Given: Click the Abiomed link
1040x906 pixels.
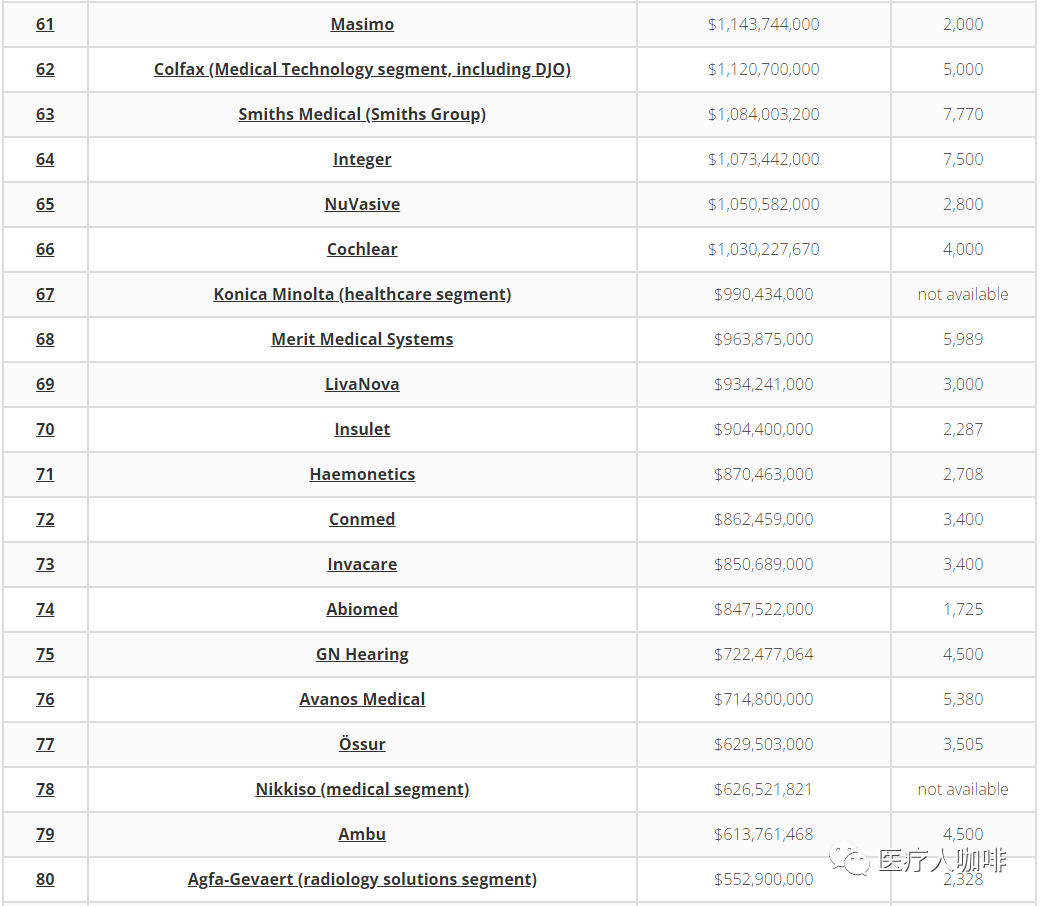Looking at the screenshot, I should coord(362,609).
